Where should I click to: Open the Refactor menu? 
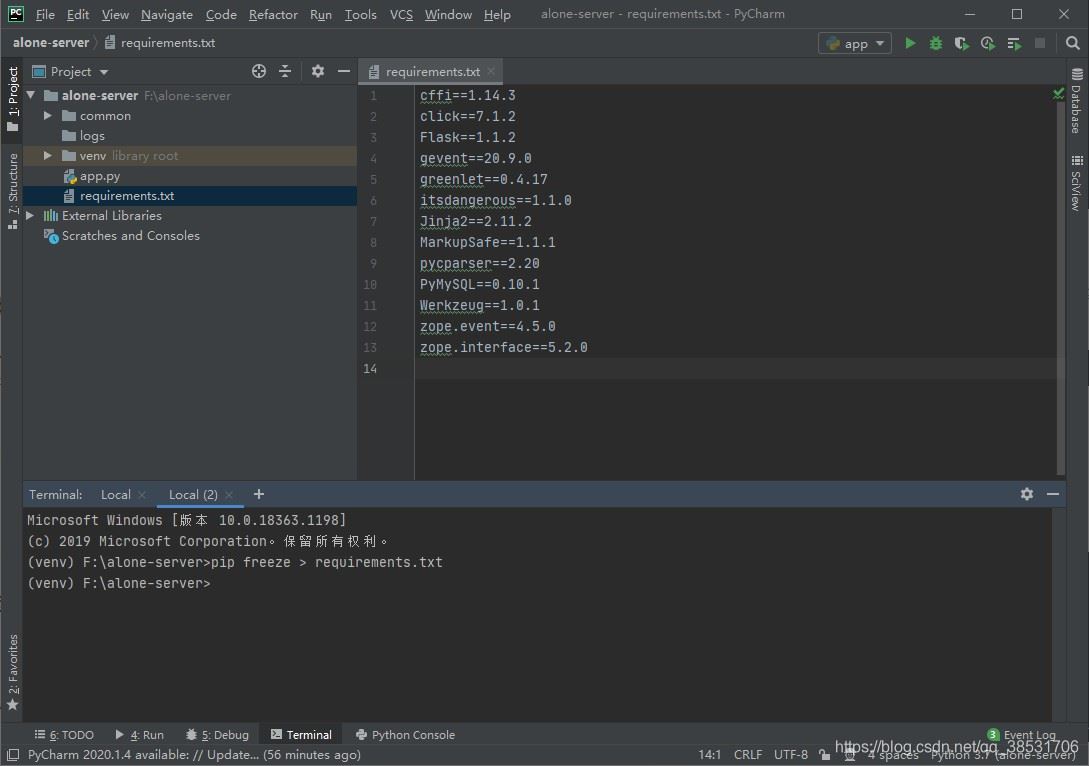click(x=273, y=14)
